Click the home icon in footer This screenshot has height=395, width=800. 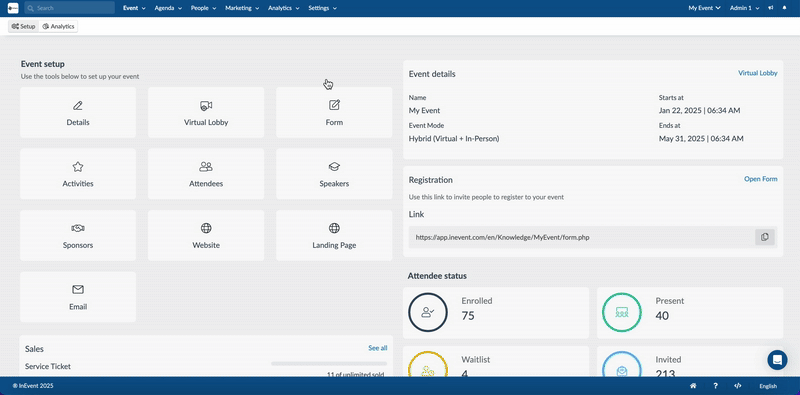tap(693, 386)
